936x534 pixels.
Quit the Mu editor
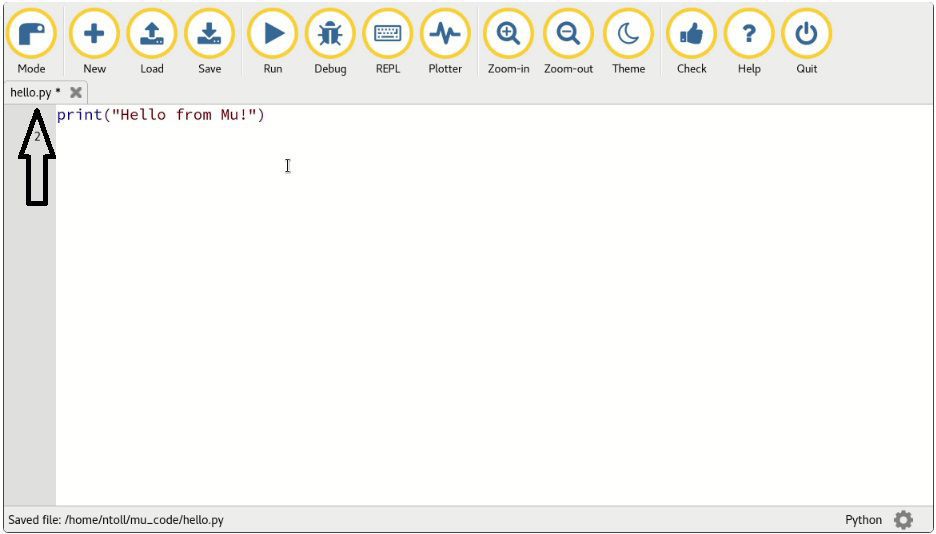pos(806,42)
